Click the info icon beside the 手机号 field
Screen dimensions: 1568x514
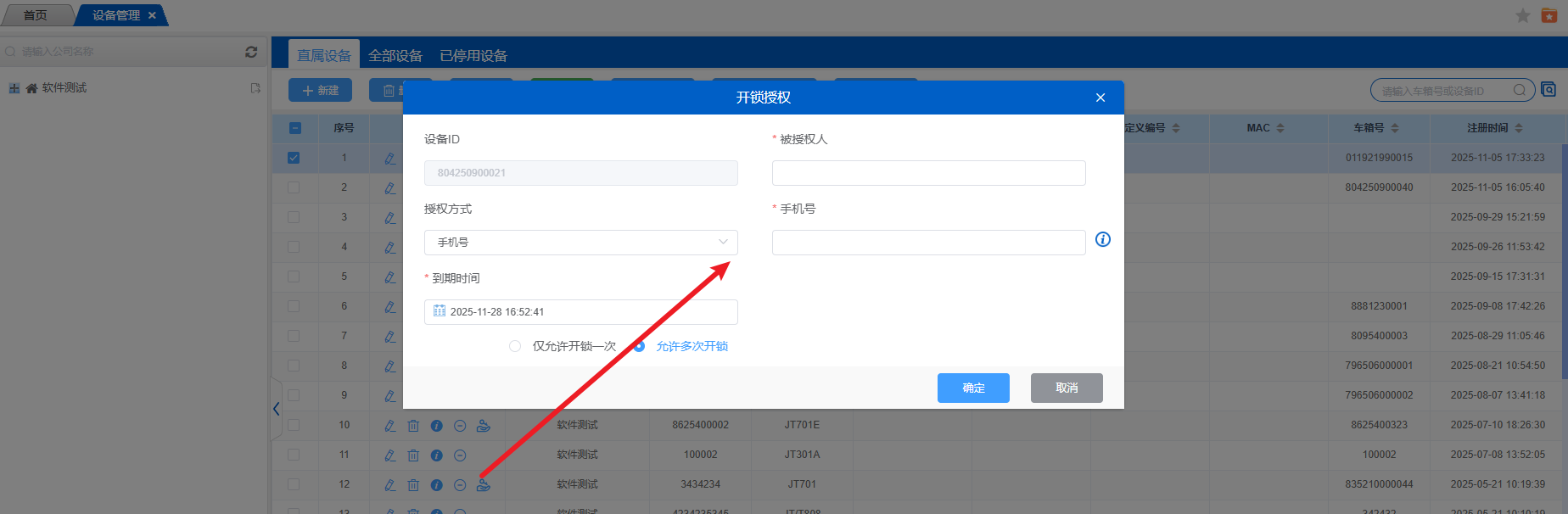(x=1102, y=240)
